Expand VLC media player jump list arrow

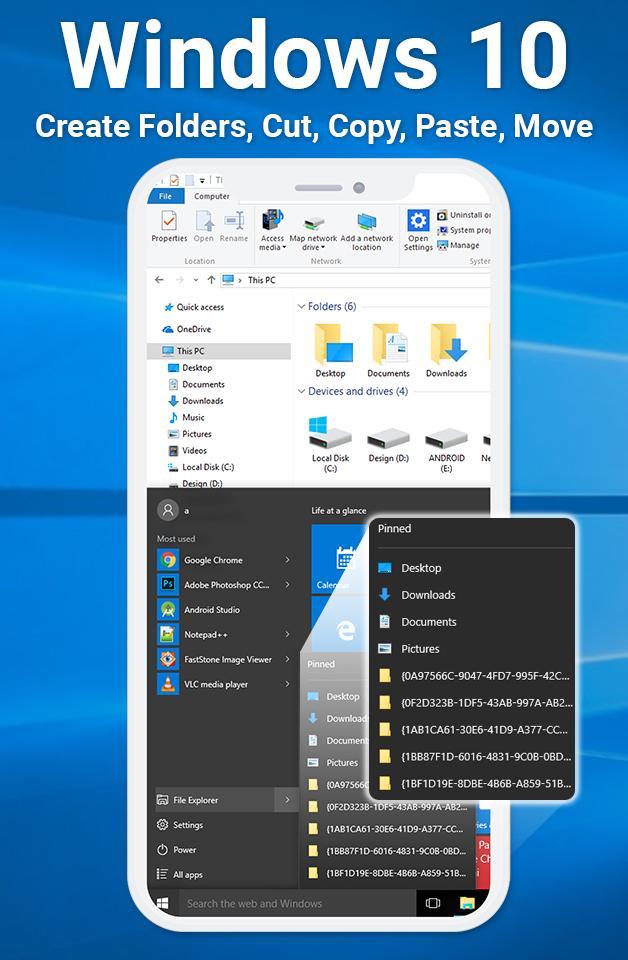[x=287, y=684]
